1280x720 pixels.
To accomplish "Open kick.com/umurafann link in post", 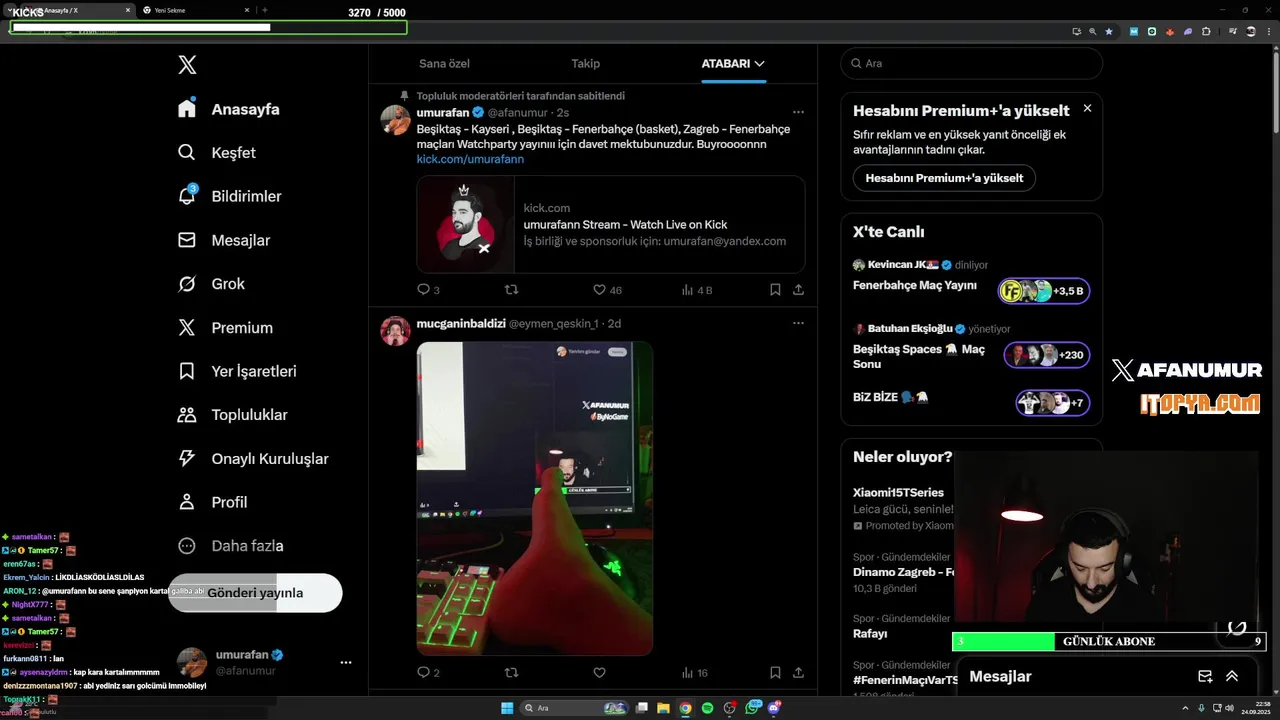I will (470, 159).
